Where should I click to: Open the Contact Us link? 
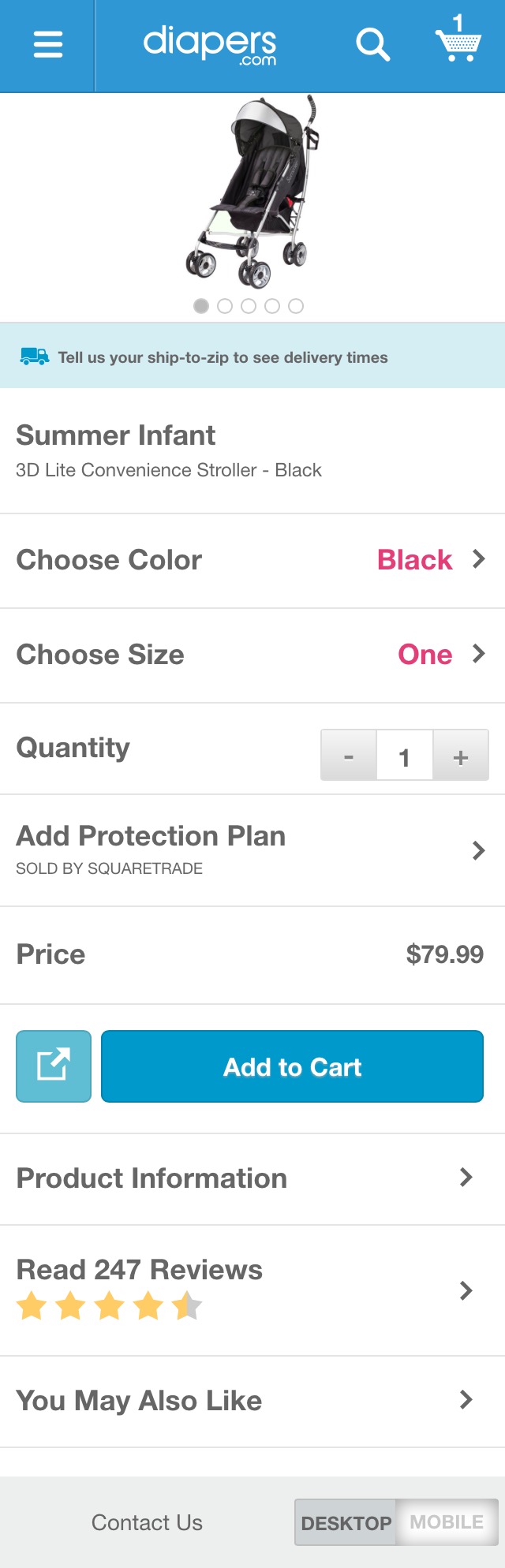click(147, 1522)
